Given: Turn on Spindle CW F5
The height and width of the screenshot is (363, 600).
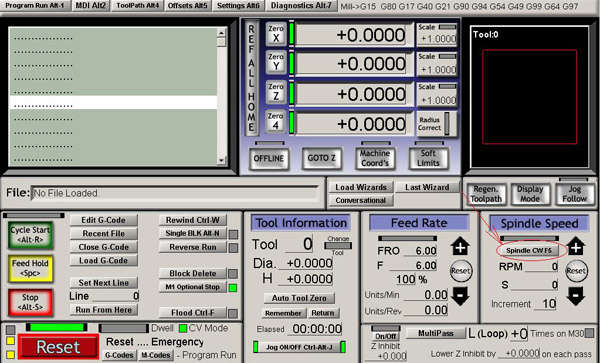Looking at the screenshot, I should (528, 251).
